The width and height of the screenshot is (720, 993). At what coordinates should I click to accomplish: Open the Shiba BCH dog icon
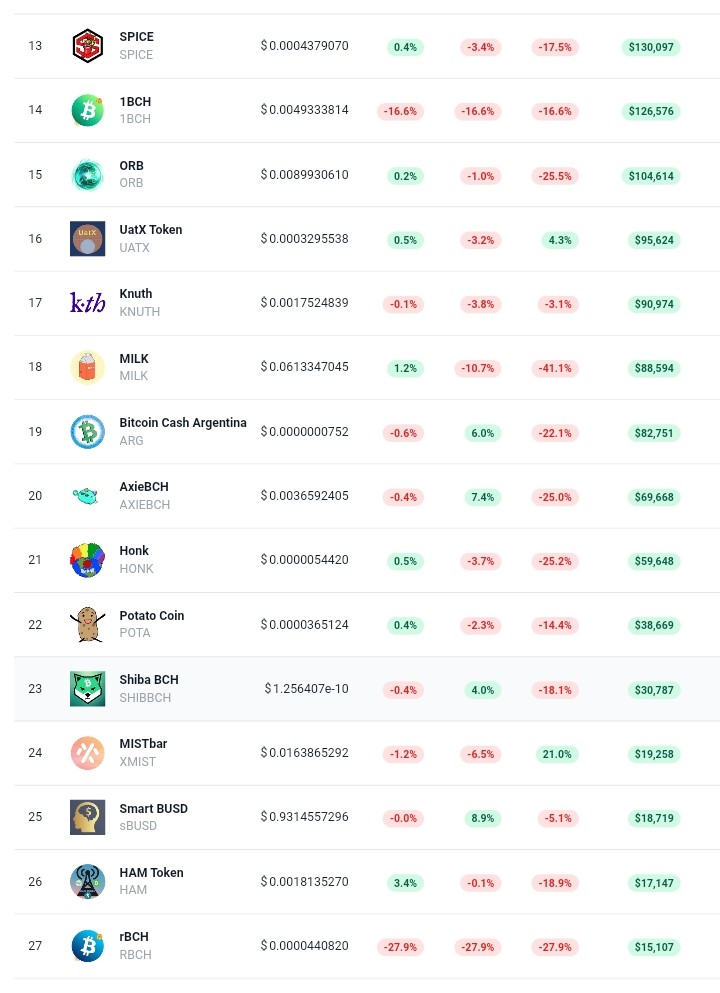pos(87,688)
